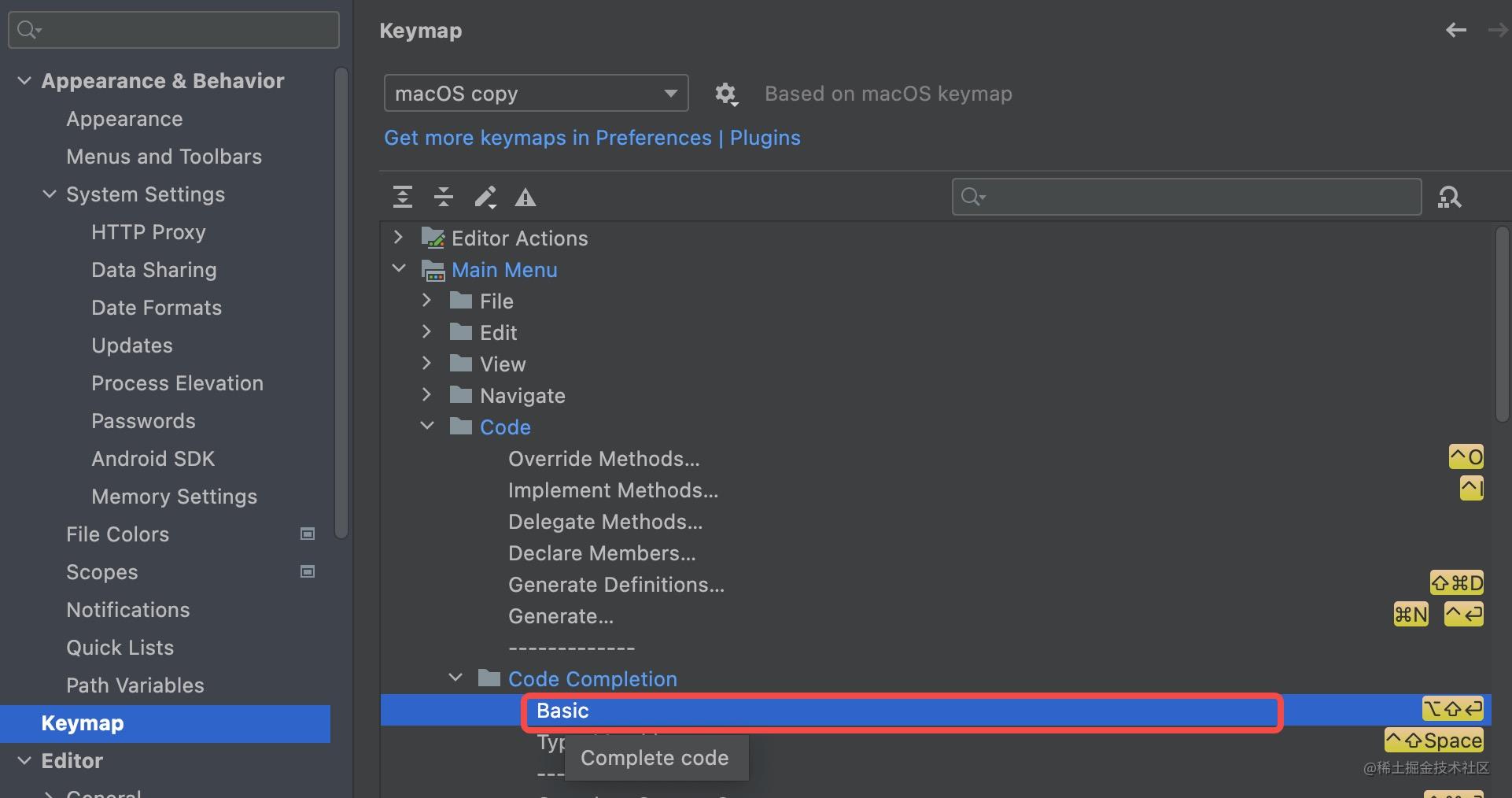Select Declare Members... action
This screenshot has width=1512, height=798.
pos(602,553)
